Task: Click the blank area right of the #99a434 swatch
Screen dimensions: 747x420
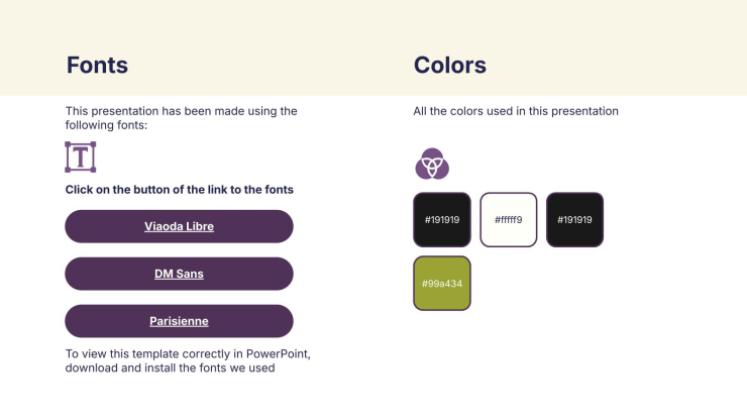Action: click(x=580, y=285)
